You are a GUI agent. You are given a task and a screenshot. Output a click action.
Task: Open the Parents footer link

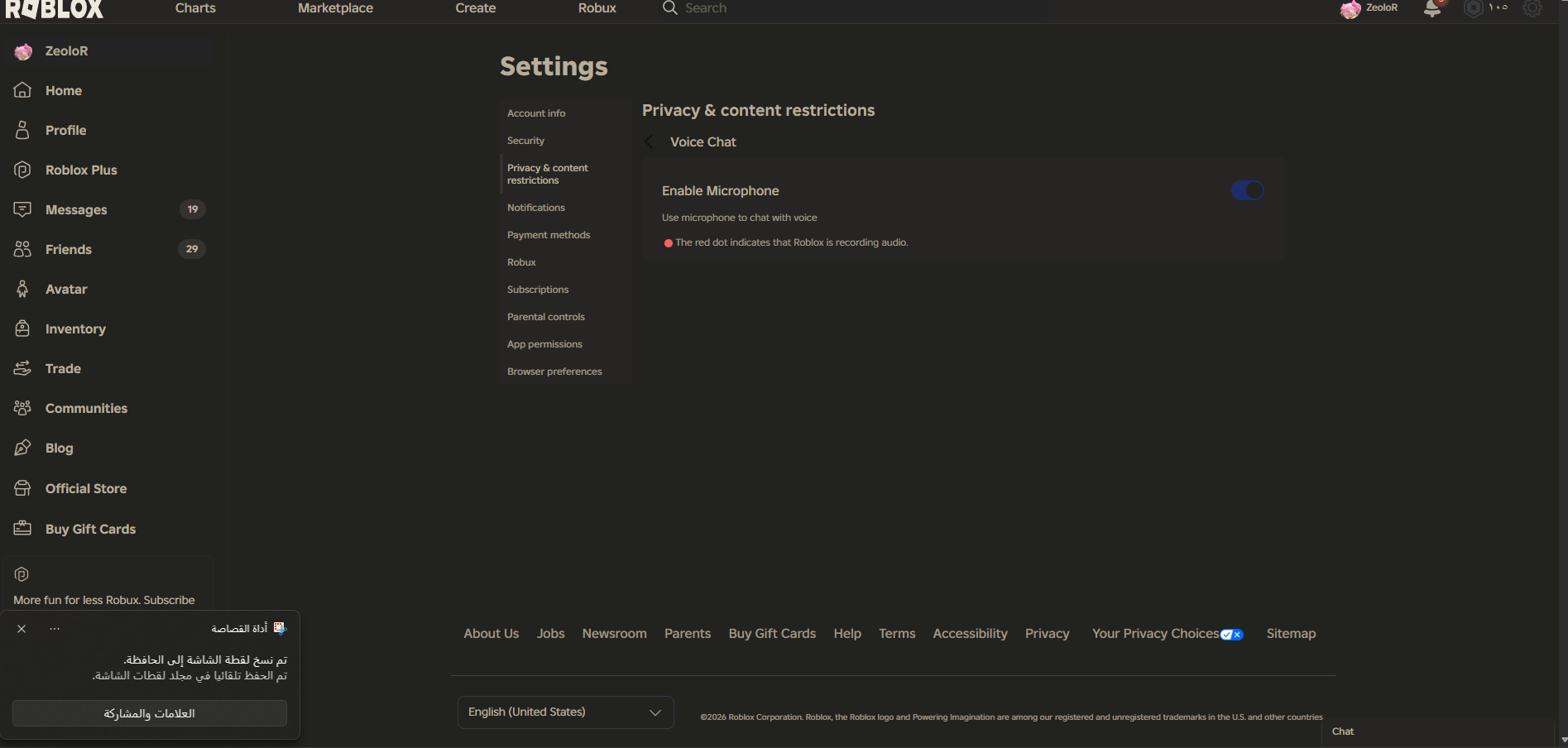(688, 634)
